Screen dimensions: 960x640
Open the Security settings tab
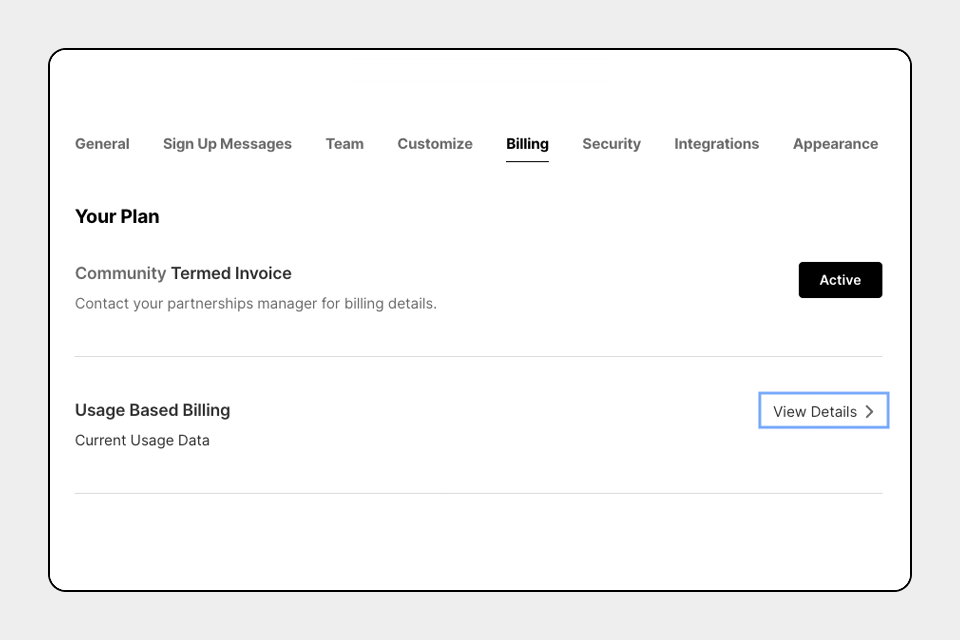[611, 144]
